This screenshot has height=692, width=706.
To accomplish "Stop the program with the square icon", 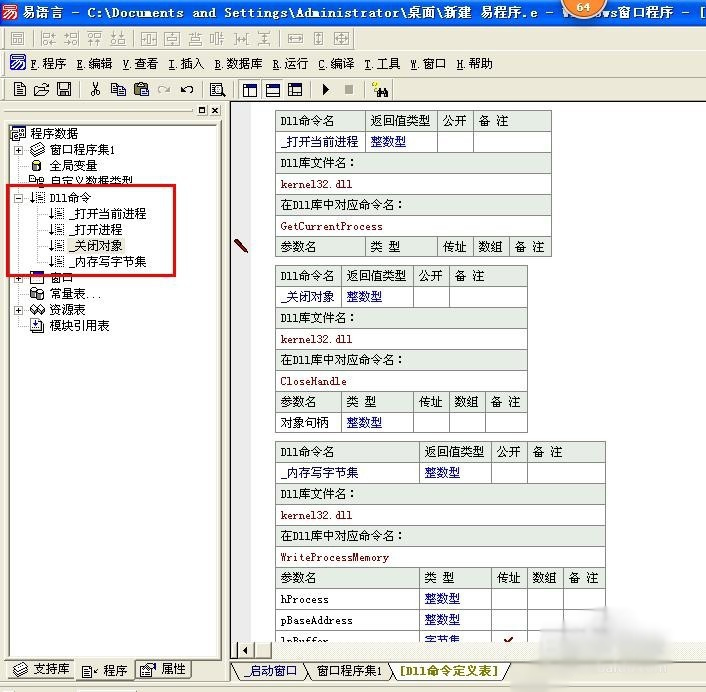I will pos(348,90).
